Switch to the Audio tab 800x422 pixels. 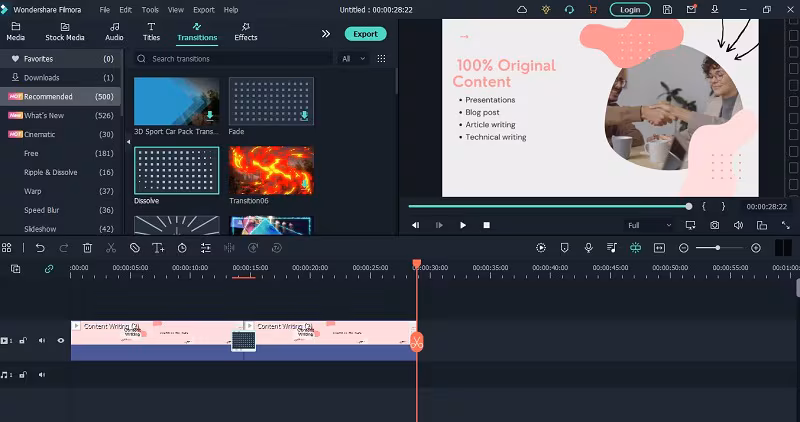click(114, 32)
